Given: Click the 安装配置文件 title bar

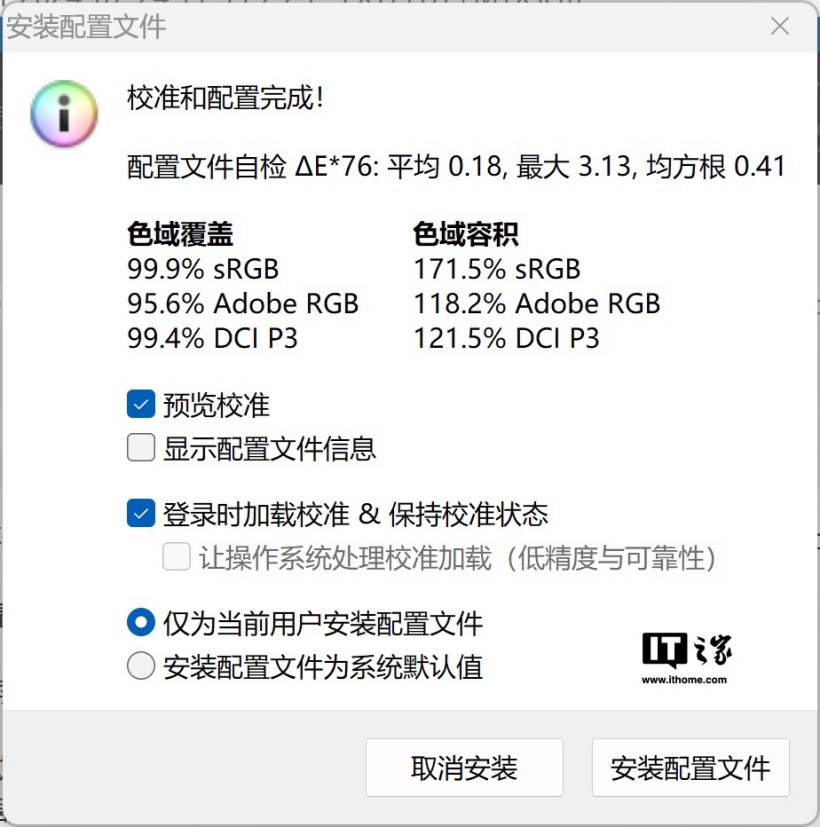Looking at the screenshot, I should (x=90, y=27).
